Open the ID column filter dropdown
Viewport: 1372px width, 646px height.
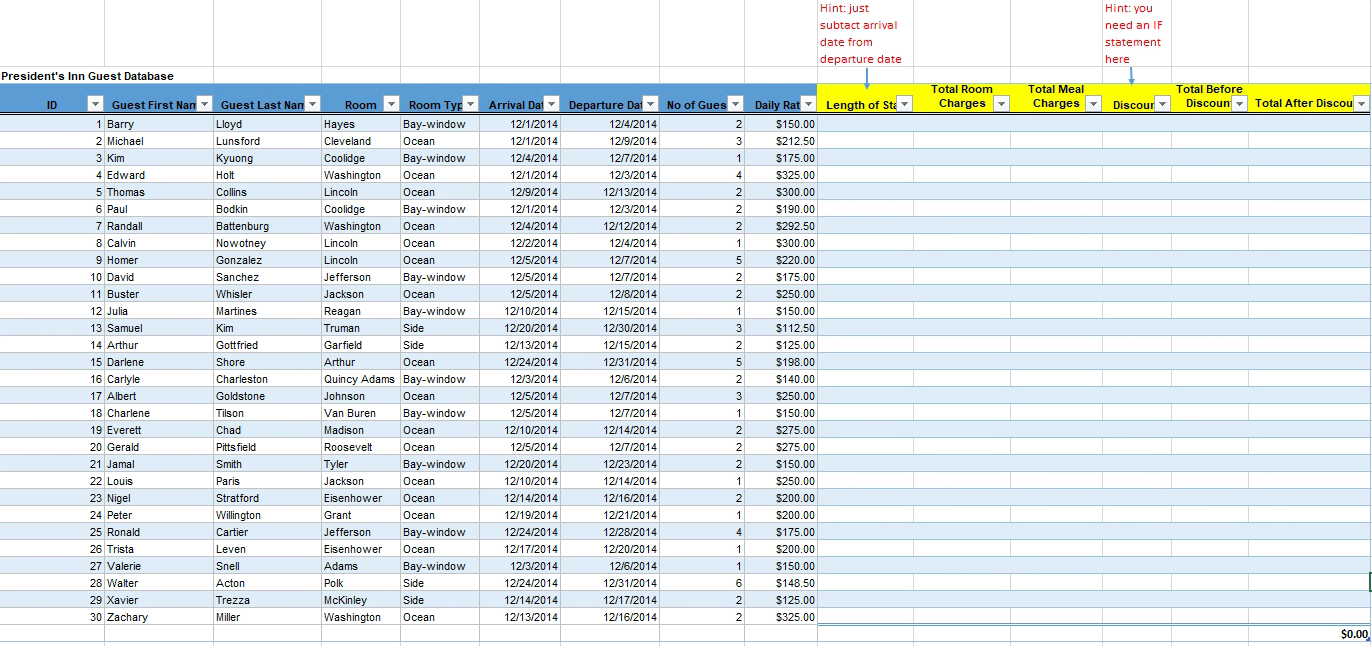point(95,103)
